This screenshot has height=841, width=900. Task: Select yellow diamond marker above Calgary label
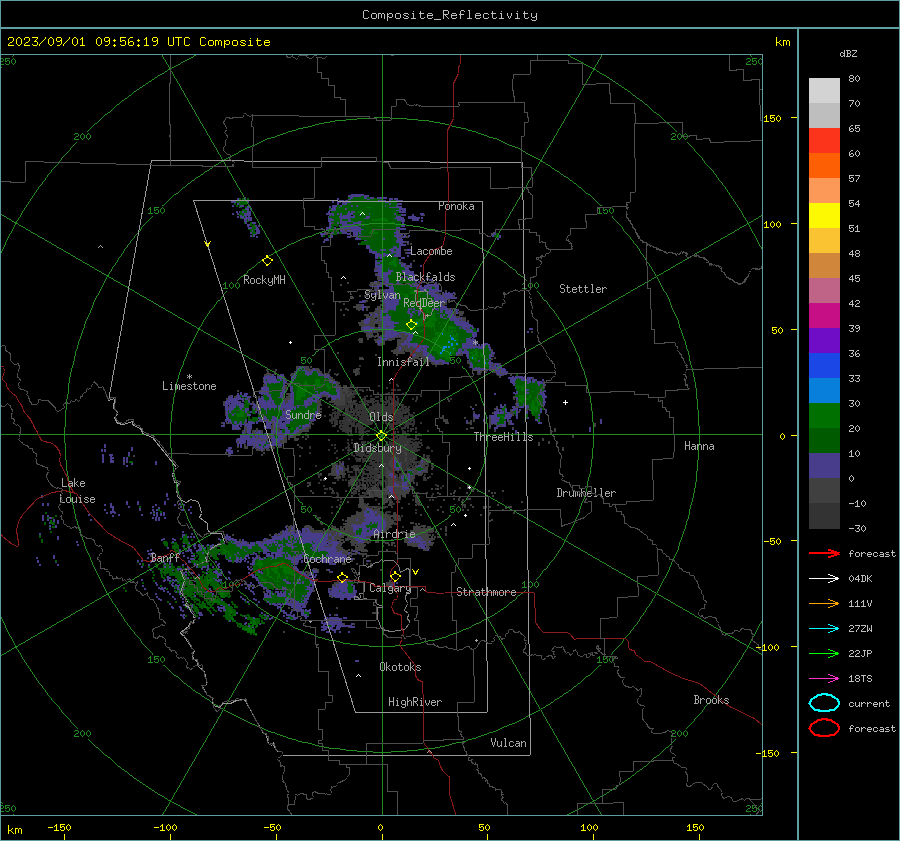[x=395, y=576]
